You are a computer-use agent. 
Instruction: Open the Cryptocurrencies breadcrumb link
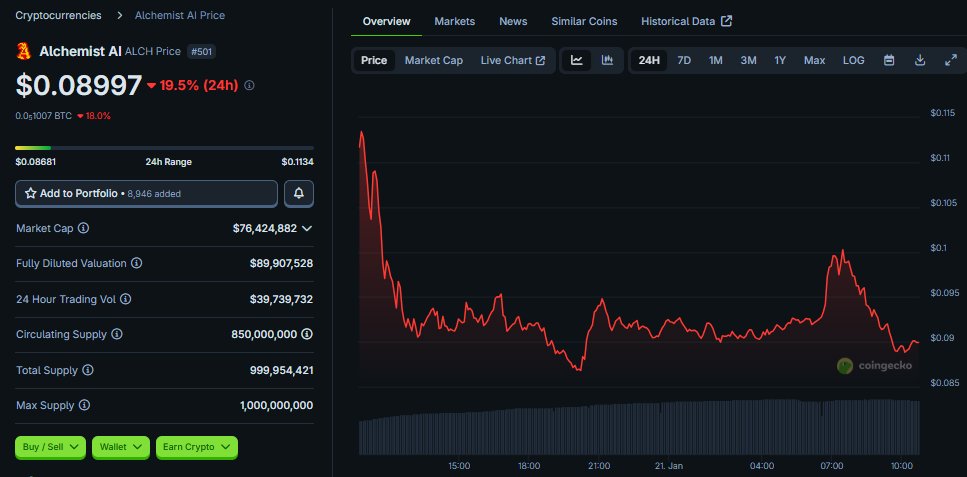pos(58,16)
